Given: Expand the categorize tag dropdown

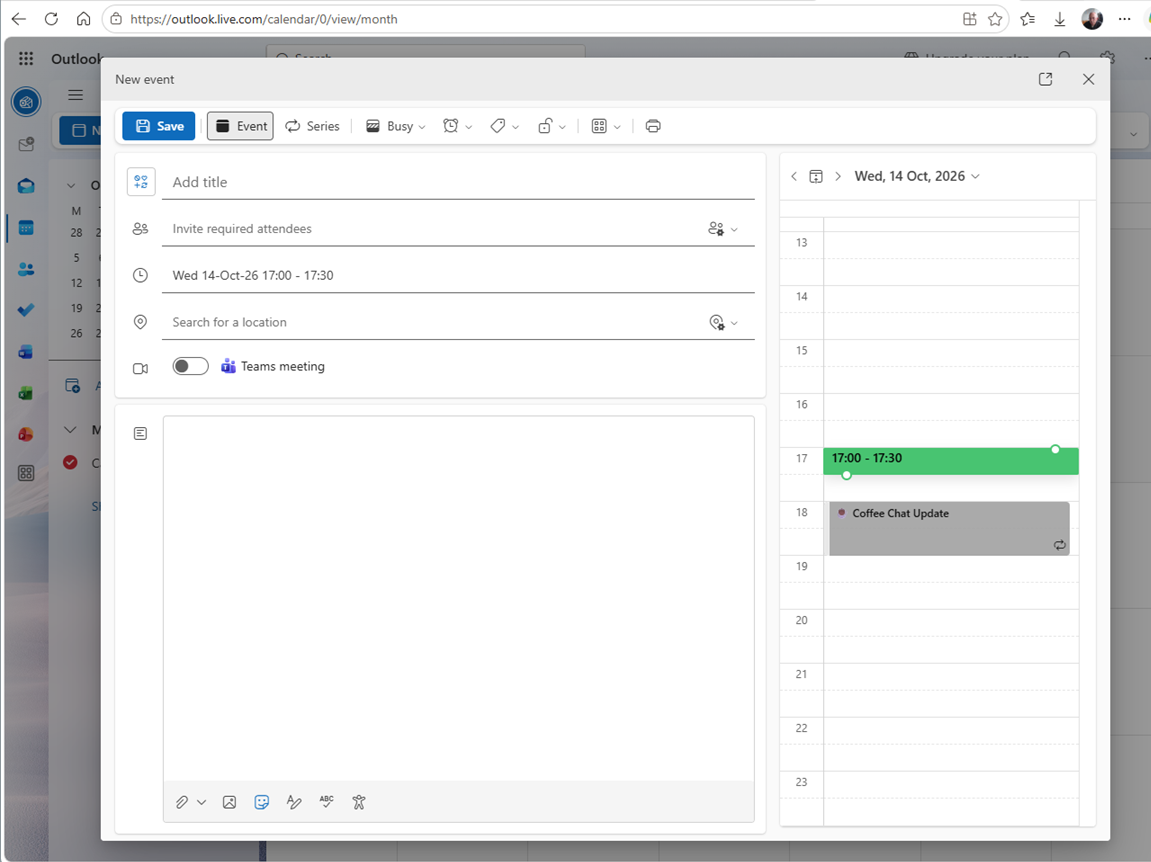Looking at the screenshot, I should tap(504, 126).
